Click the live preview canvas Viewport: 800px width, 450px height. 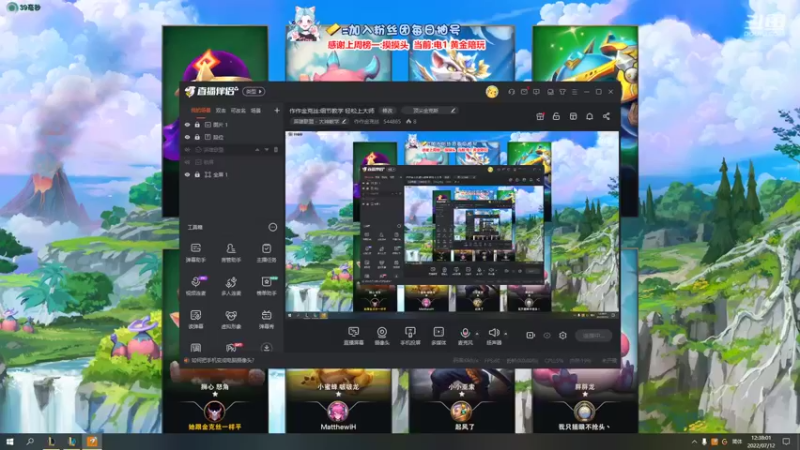click(x=452, y=223)
